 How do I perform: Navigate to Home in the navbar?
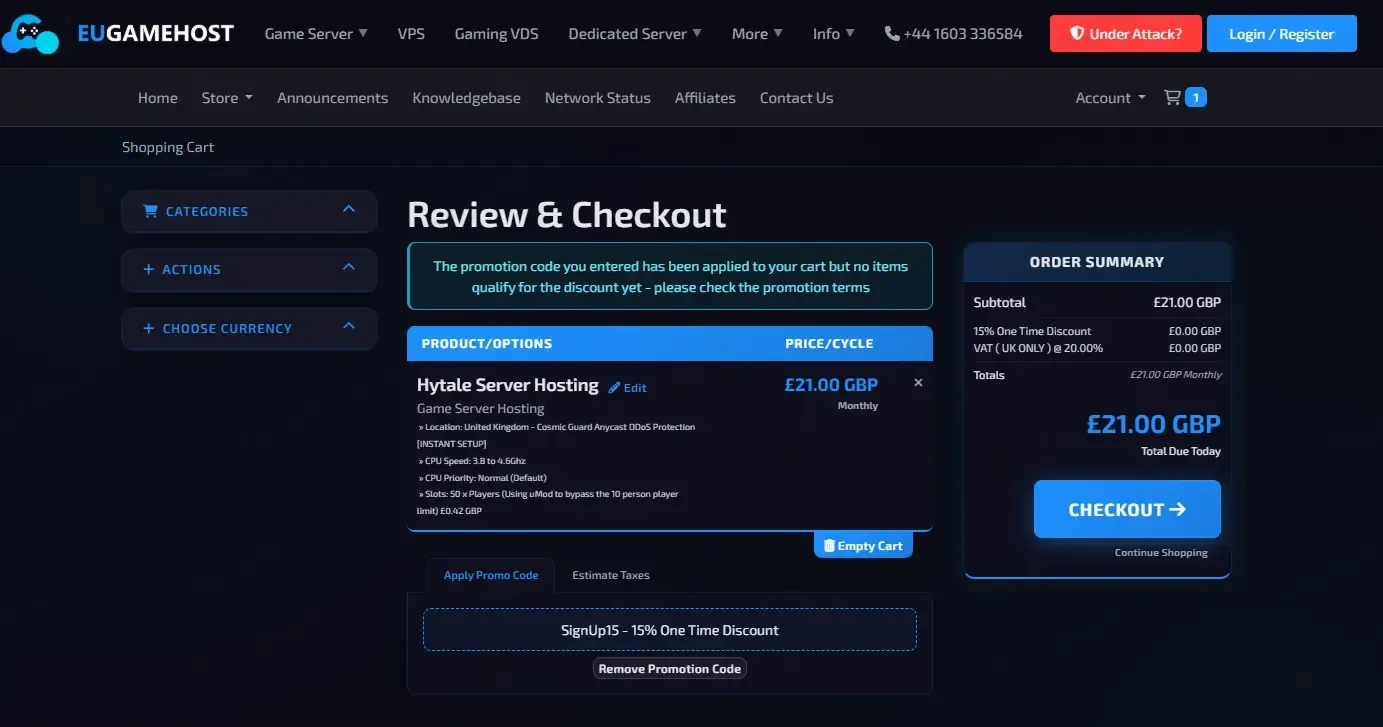[158, 97]
